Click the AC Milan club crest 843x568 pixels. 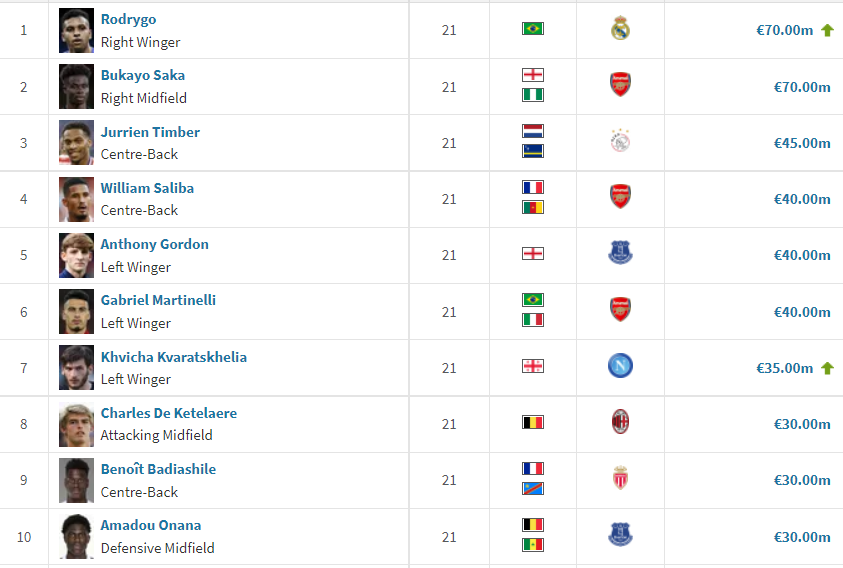(620, 422)
